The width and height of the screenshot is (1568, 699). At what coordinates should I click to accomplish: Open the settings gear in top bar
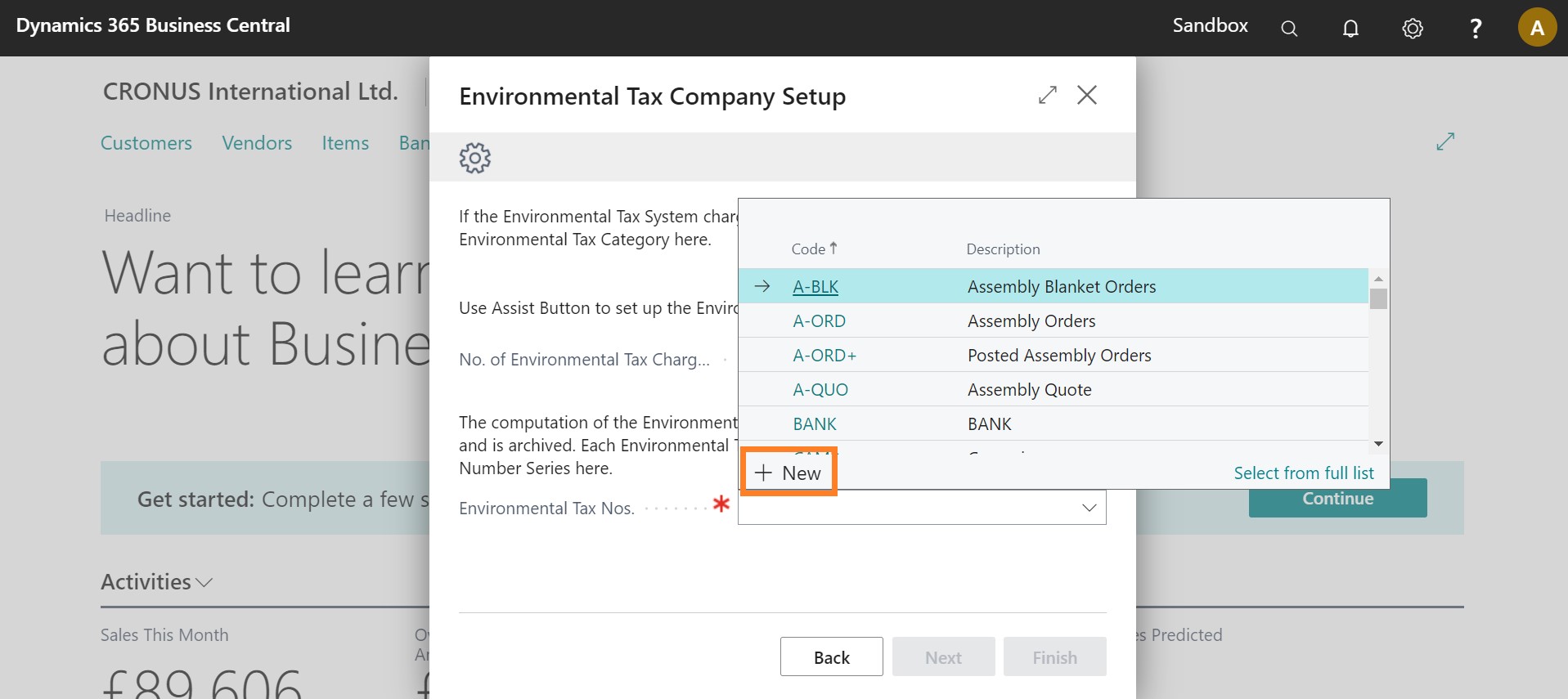pos(1413,29)
